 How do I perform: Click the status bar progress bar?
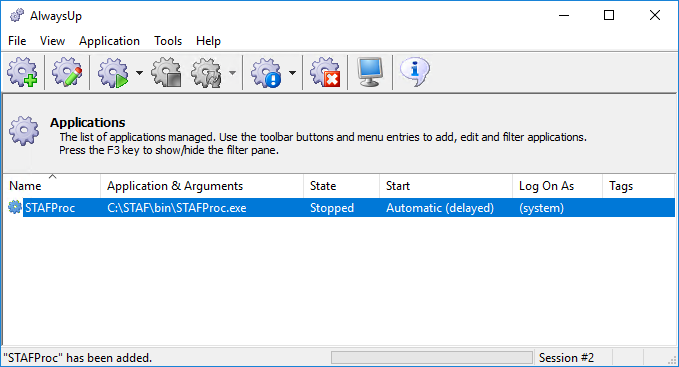click(x=432, y=357)
